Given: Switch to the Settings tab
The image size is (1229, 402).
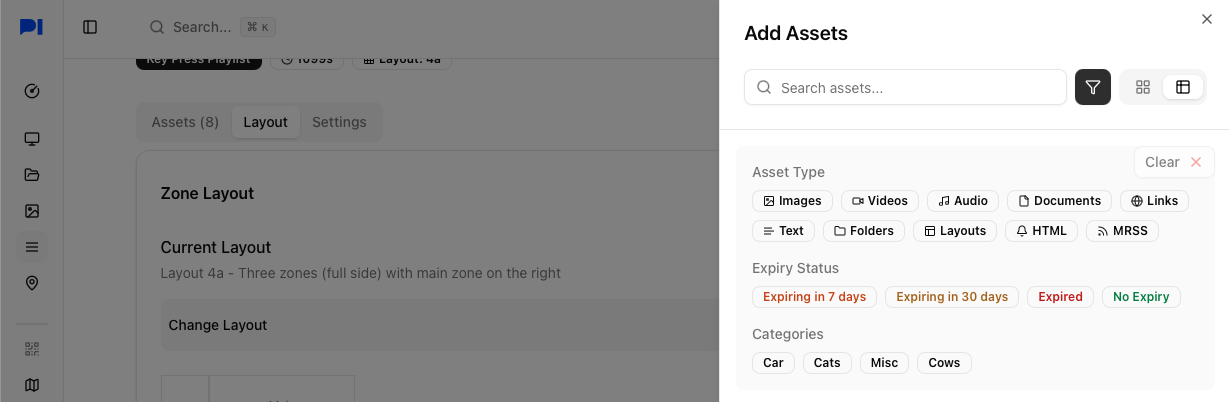Looking at the screenshot, I should click(x=339, y=122).
